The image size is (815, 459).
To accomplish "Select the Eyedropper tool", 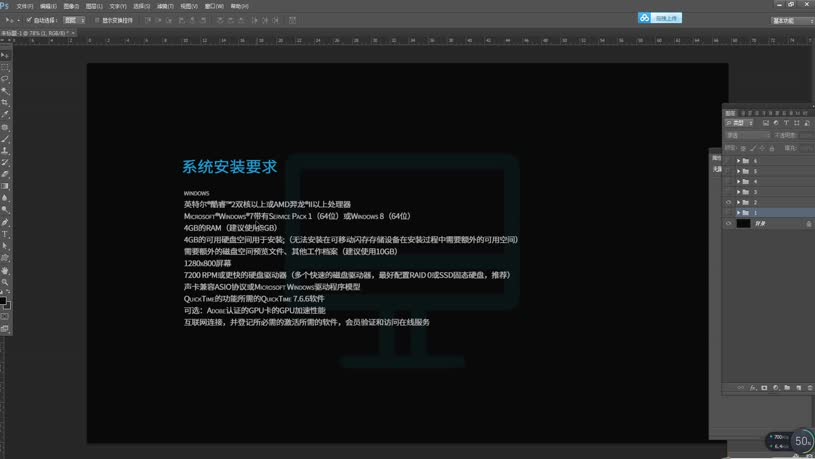I will tap(5, 115).
